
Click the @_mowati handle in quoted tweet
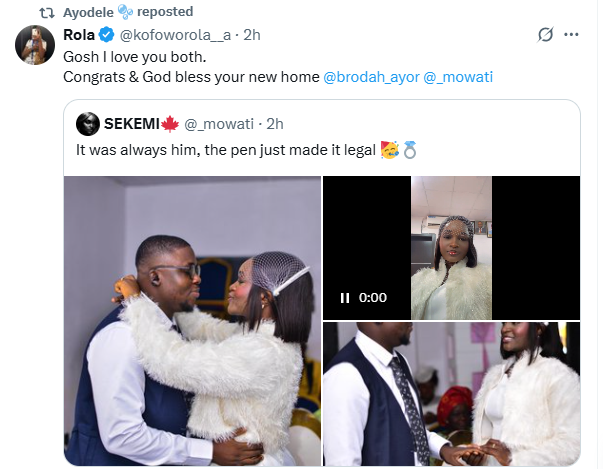tap(221, 123)
